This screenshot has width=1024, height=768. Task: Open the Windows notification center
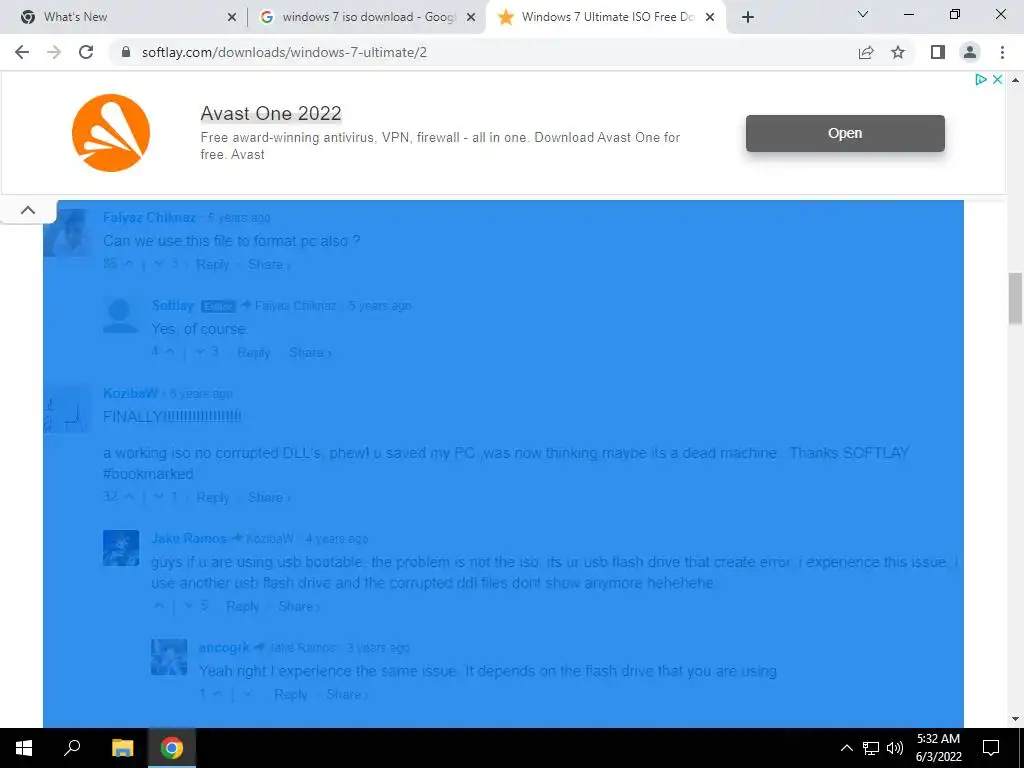click(991, 748)
